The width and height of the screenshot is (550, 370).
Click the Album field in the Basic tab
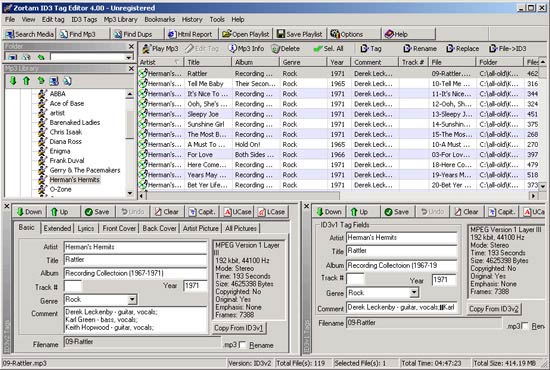(x=135, y=273)
